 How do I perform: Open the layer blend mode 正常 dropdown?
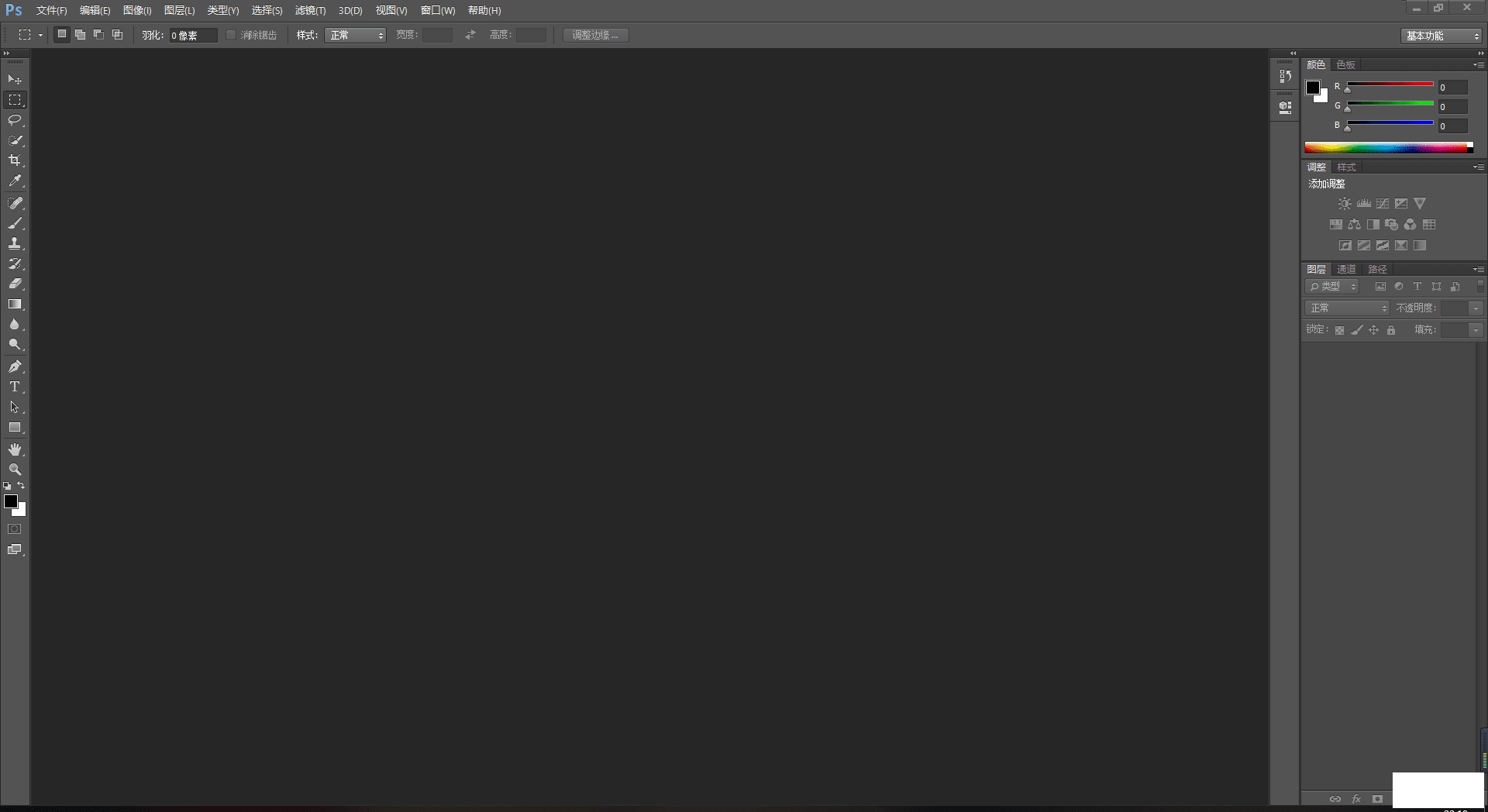coord(1348,308)
